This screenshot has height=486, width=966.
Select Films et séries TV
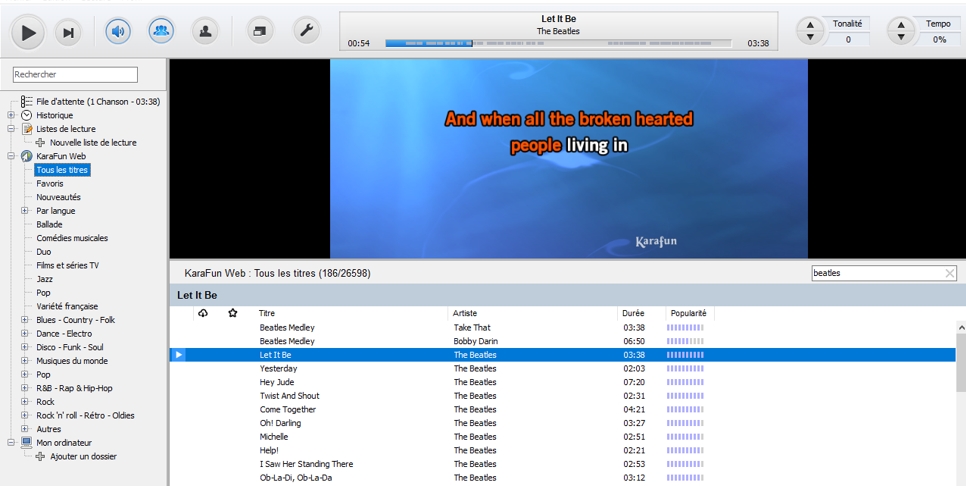[x=67, y=265]
